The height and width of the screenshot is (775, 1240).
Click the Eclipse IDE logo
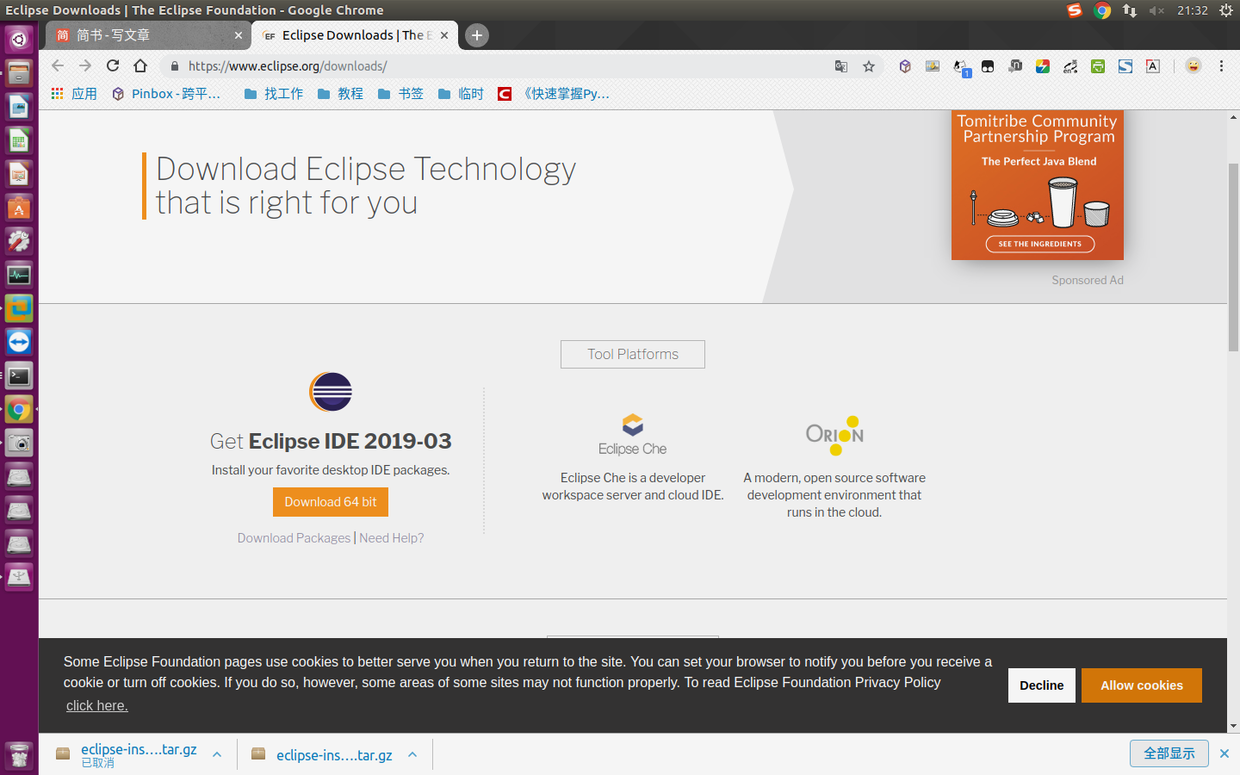tap(330, 391)
